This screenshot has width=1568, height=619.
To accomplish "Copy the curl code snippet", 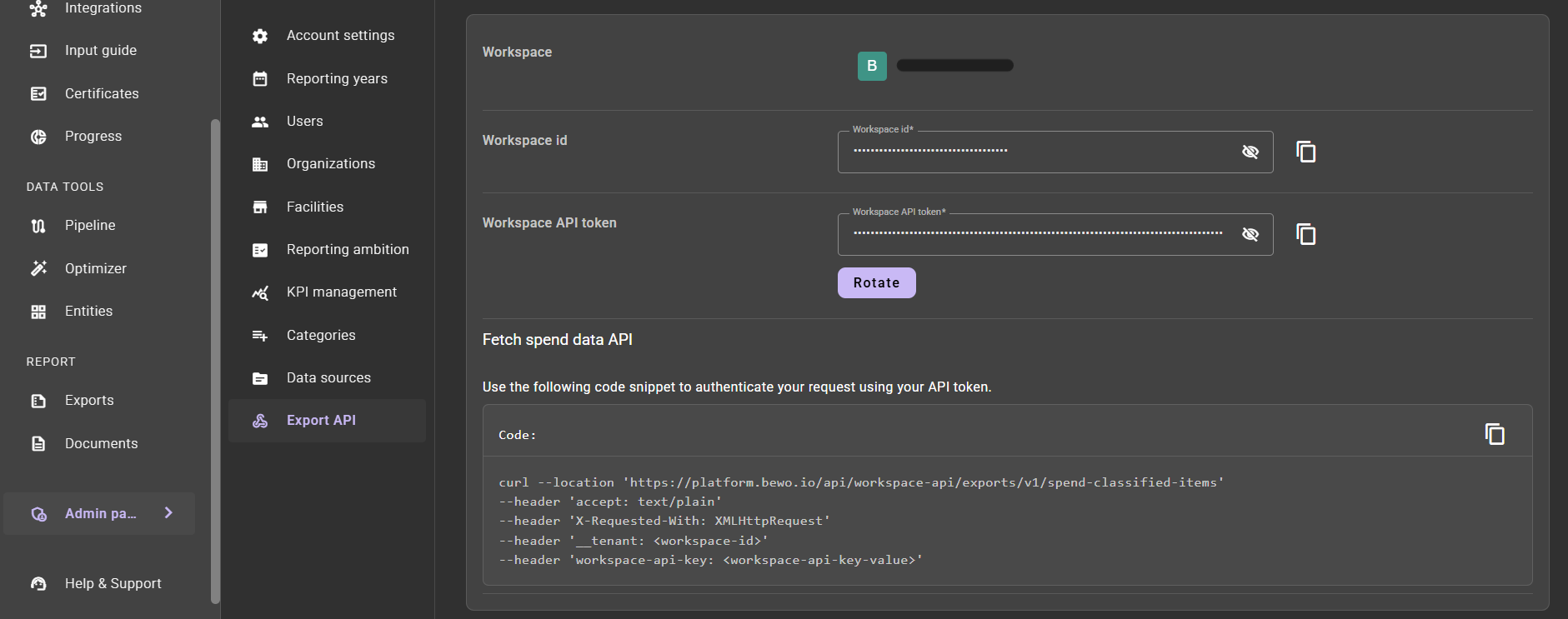I will (x=1495, y=433).
